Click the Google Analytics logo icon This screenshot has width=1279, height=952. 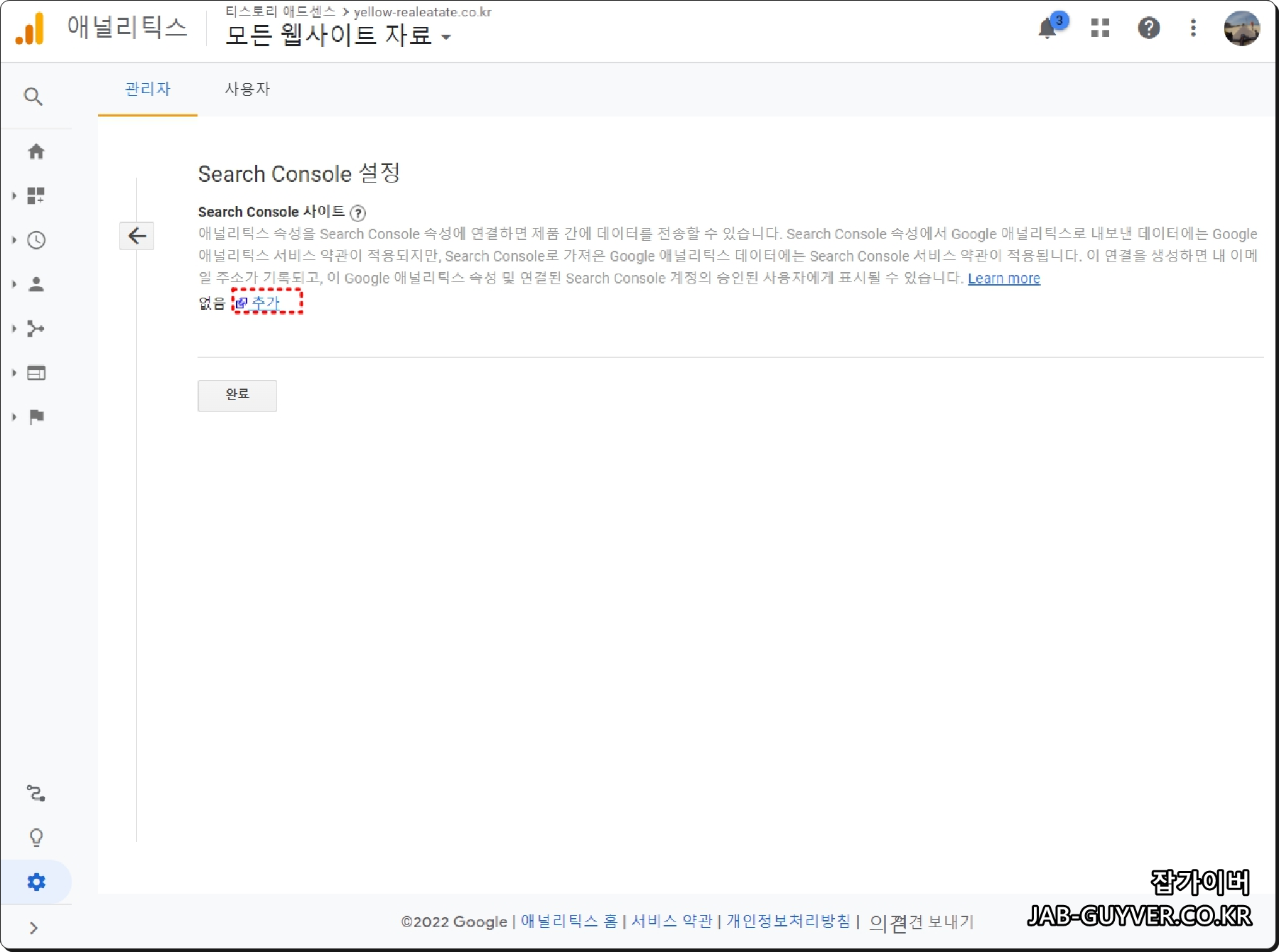30,28
